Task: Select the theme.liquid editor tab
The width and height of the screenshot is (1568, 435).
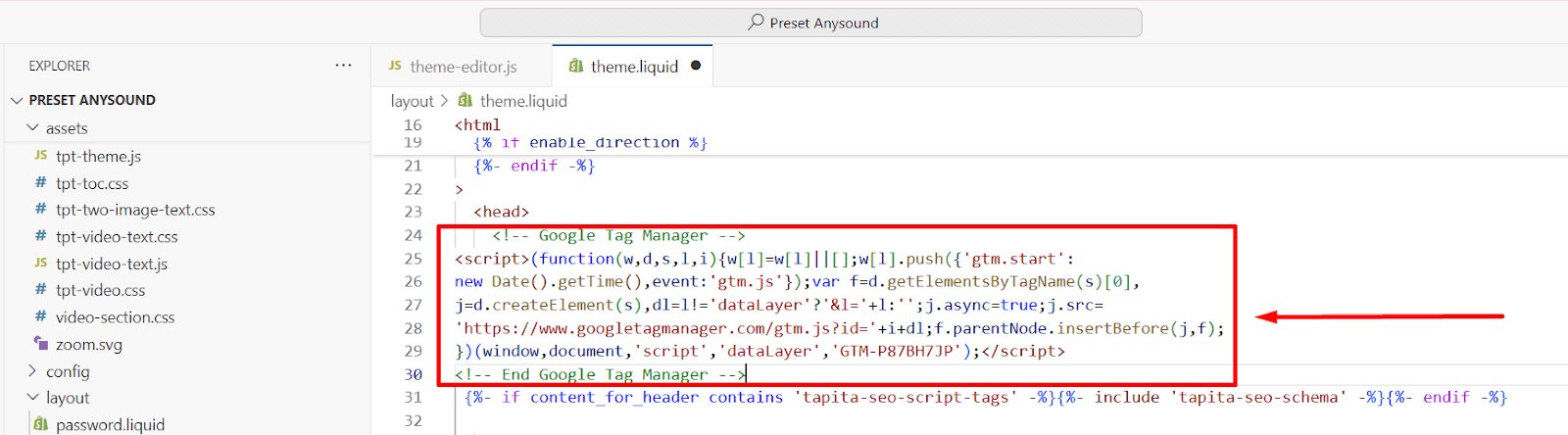Action: pos(633,67)
